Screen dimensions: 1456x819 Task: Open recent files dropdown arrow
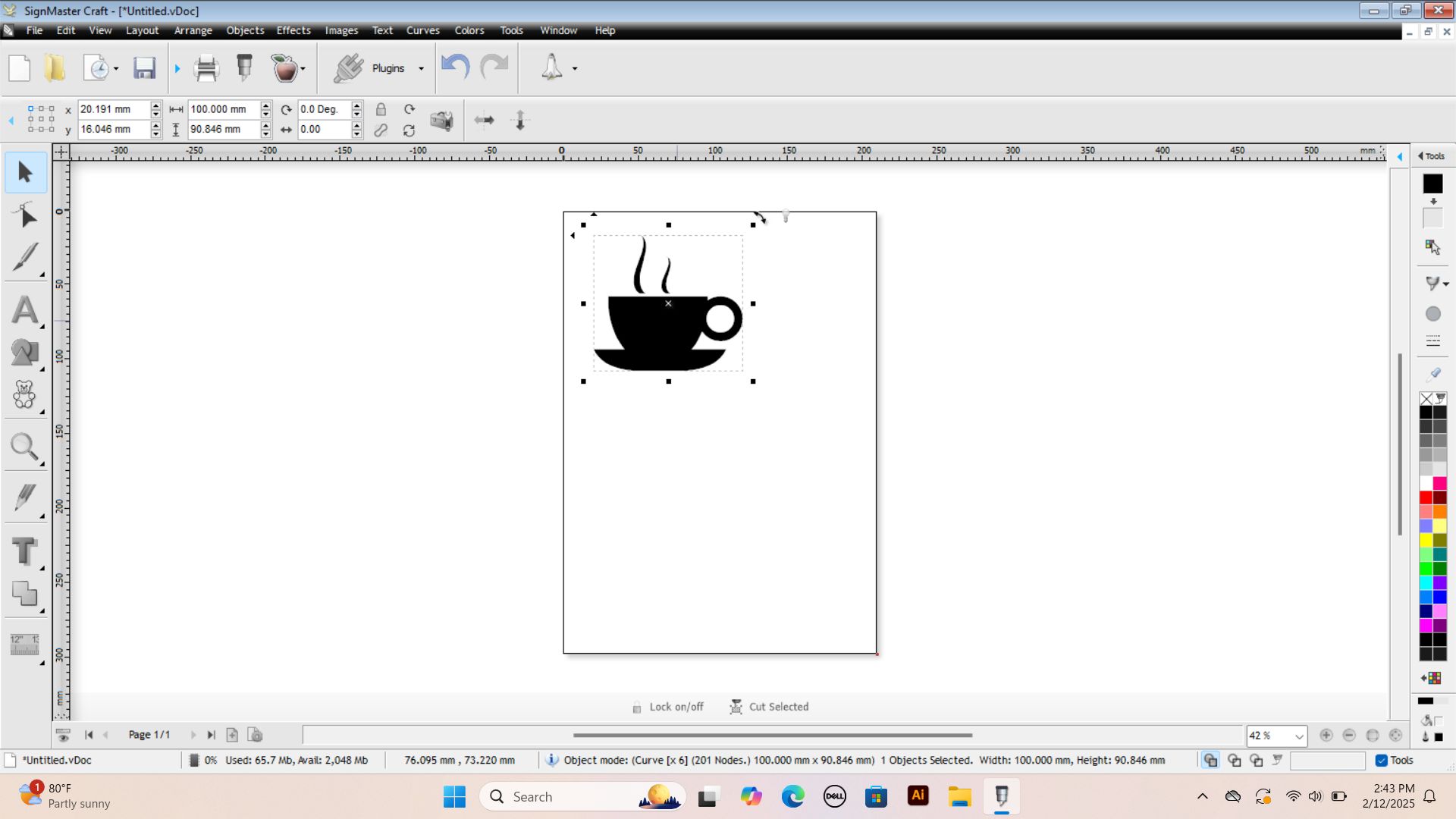coord(116,69)
